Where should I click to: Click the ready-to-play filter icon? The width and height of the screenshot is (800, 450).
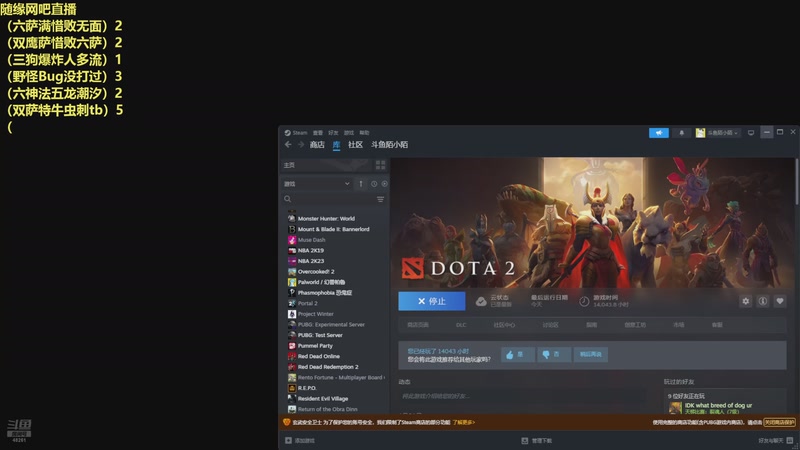pos(384,184)
